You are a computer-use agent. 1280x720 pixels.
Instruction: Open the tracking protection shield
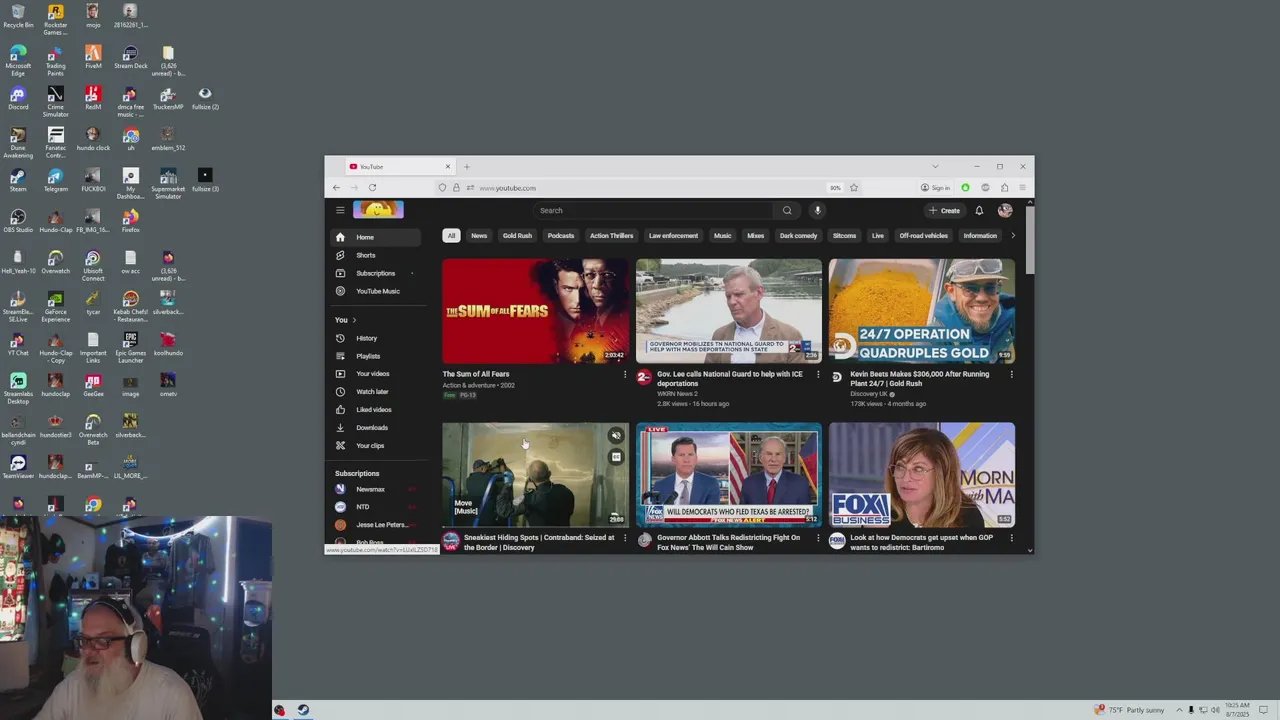click(442, 188)
